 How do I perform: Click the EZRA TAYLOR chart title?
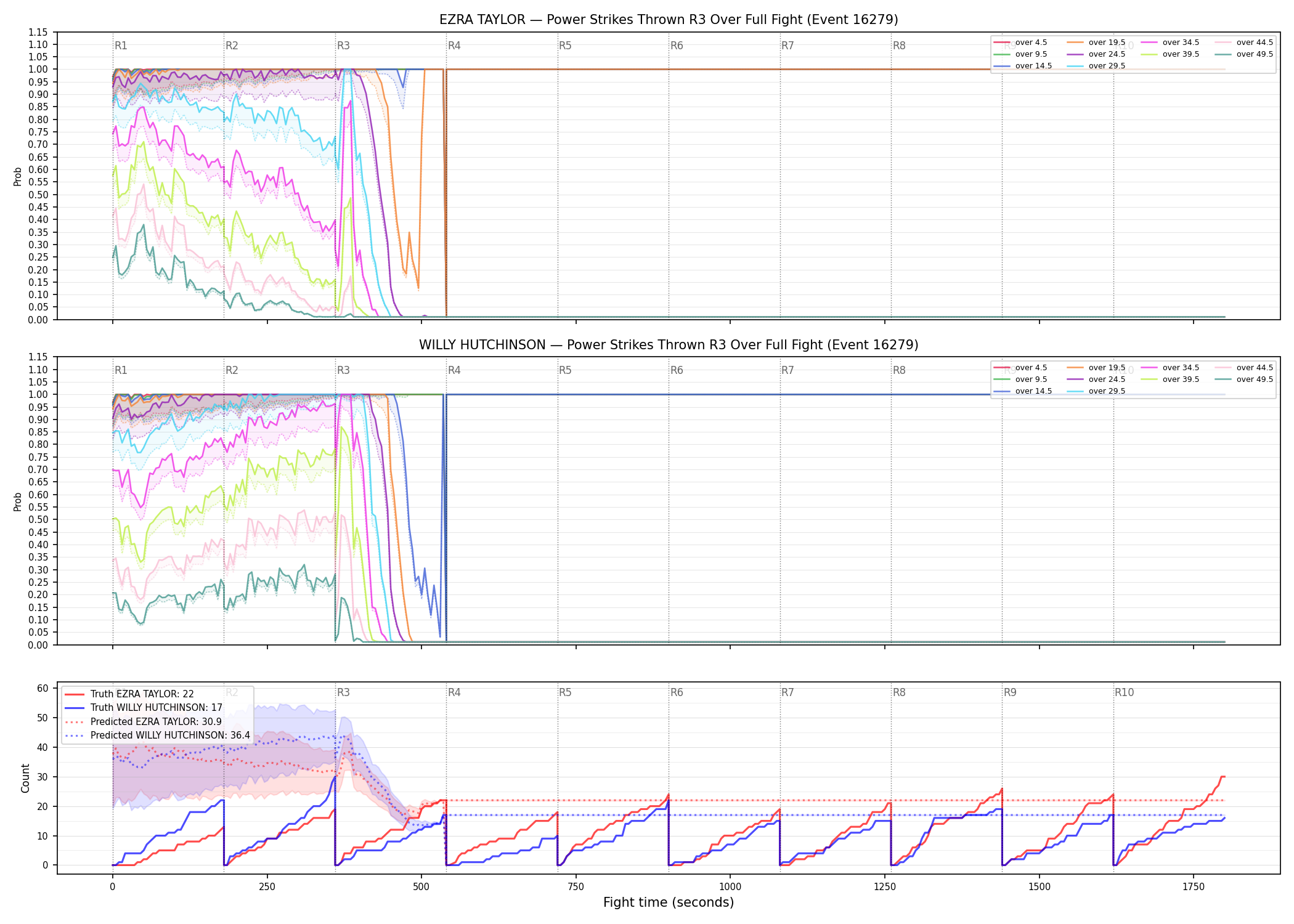(x=669, y=20)
